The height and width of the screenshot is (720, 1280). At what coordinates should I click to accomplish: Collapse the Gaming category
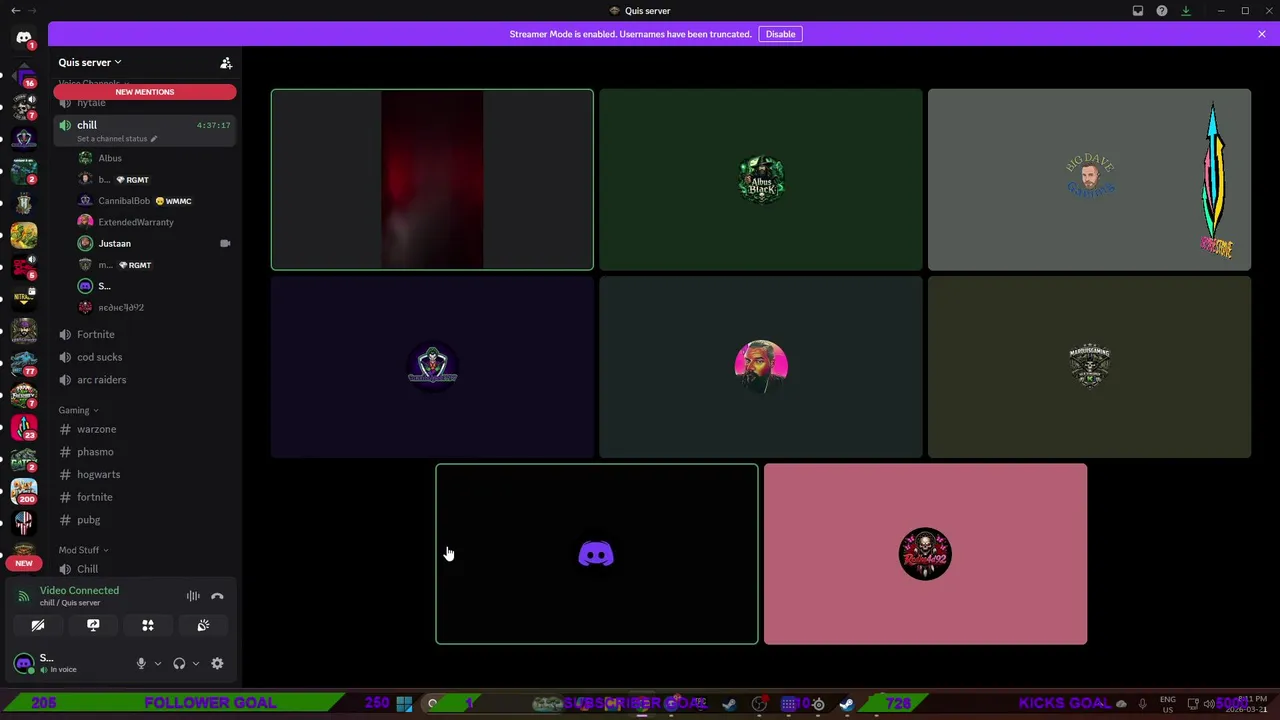pyautogui.click(x=78, y=410)
